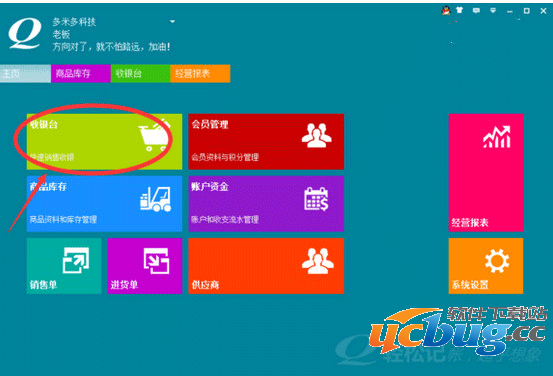Switch to the orange 经营报表 tab
This screenshot has width=553, height=376.
[200, 73]
